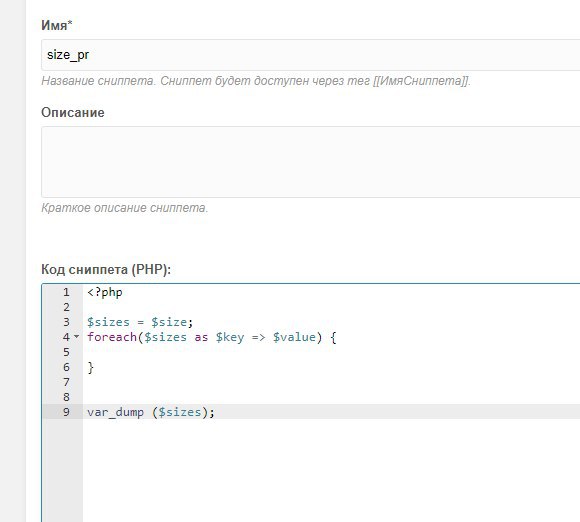Click empty editor area below the code
Viewport: 580px width, 522px height.
coord(329,470)
